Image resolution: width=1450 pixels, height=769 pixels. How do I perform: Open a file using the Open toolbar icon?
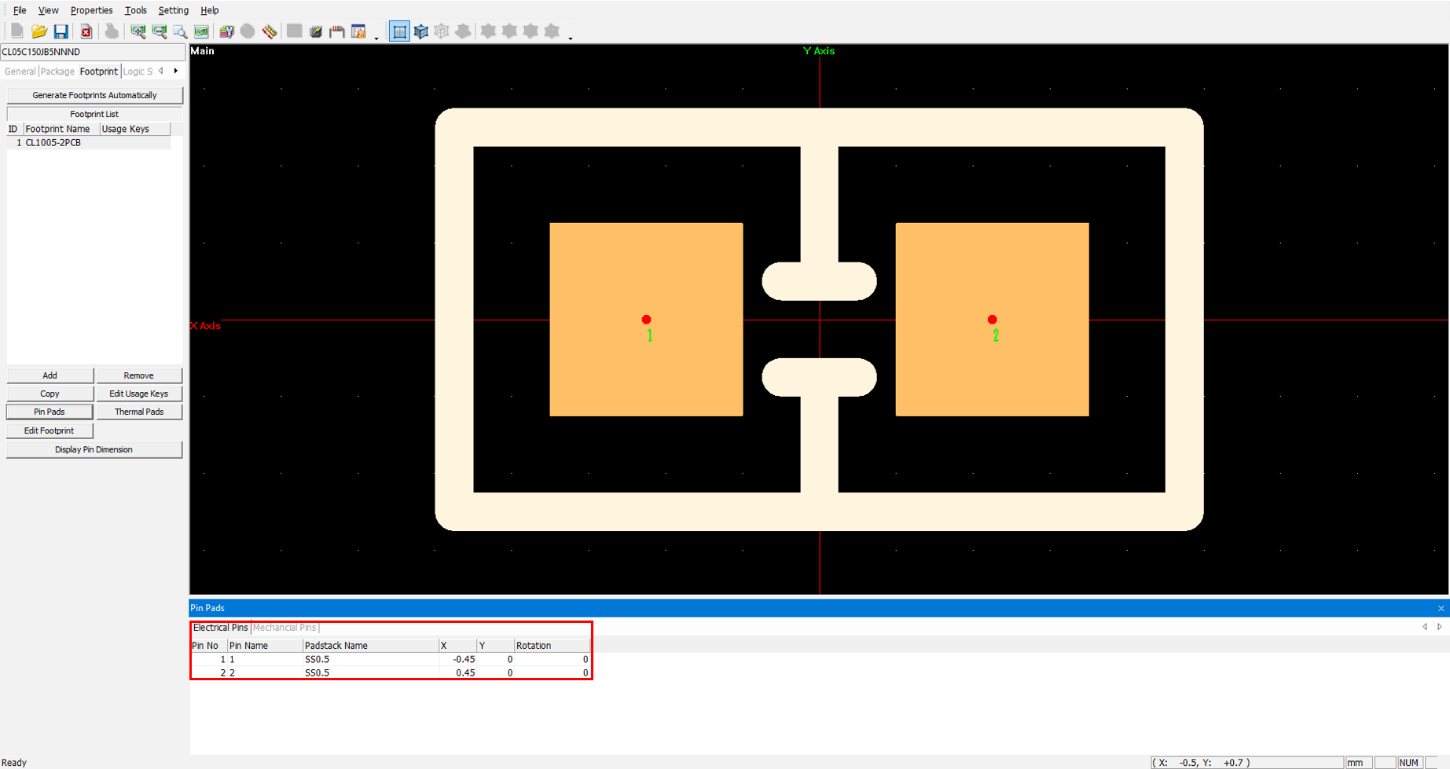click(39, 30)
